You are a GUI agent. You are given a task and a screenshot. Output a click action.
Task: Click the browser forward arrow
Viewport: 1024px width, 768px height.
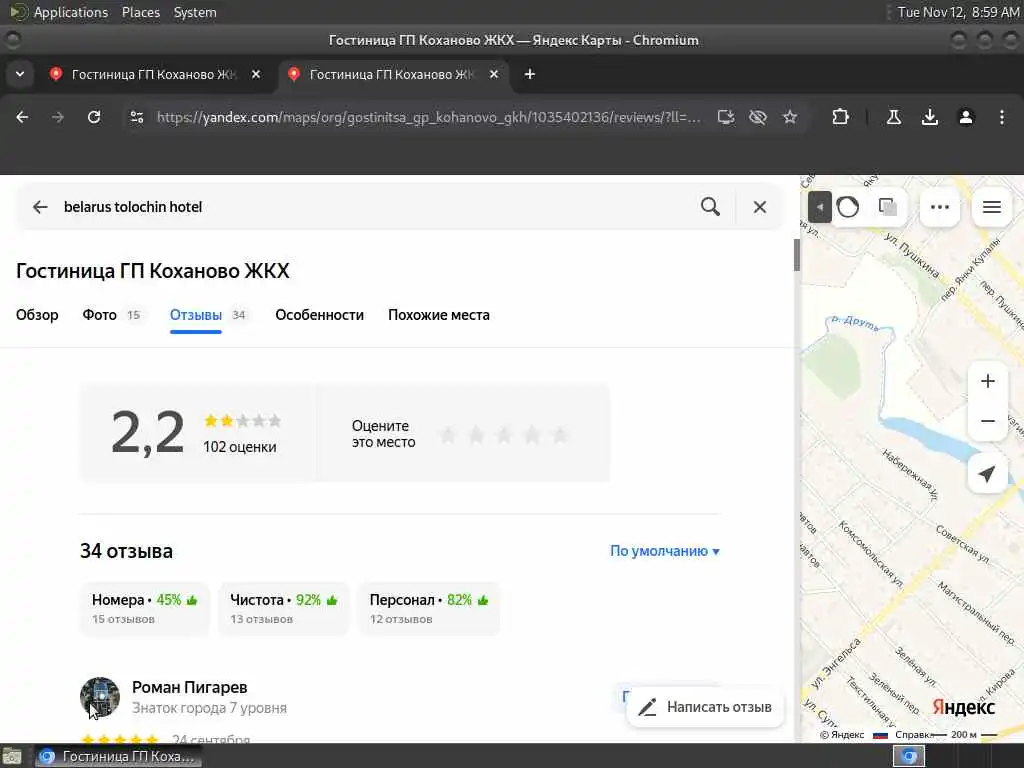(x=58, y=117)
